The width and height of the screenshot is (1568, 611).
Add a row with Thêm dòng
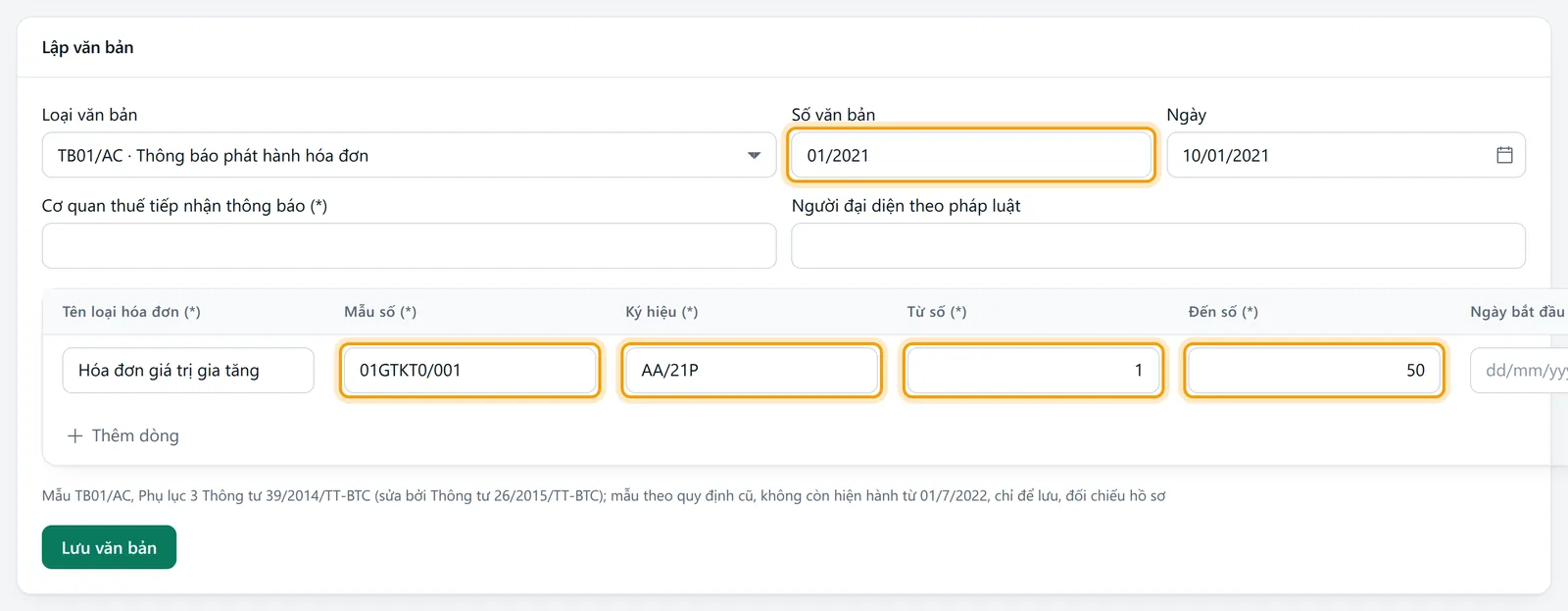coord(122,435)
